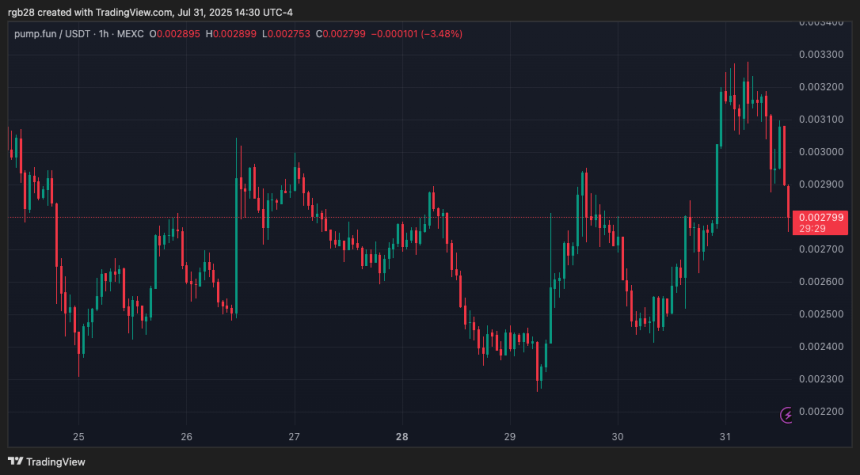860x475 pixels.
Task: Click the 25 date on time axis
Action: (78, 437)
